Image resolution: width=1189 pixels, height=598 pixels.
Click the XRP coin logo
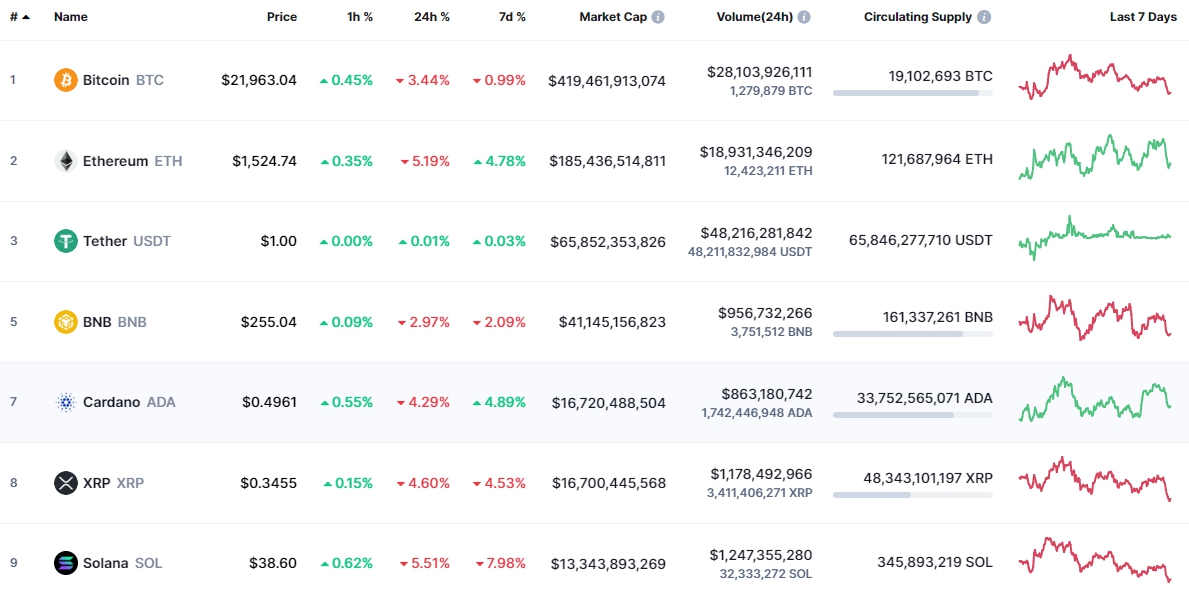click(x=66, y=483)
